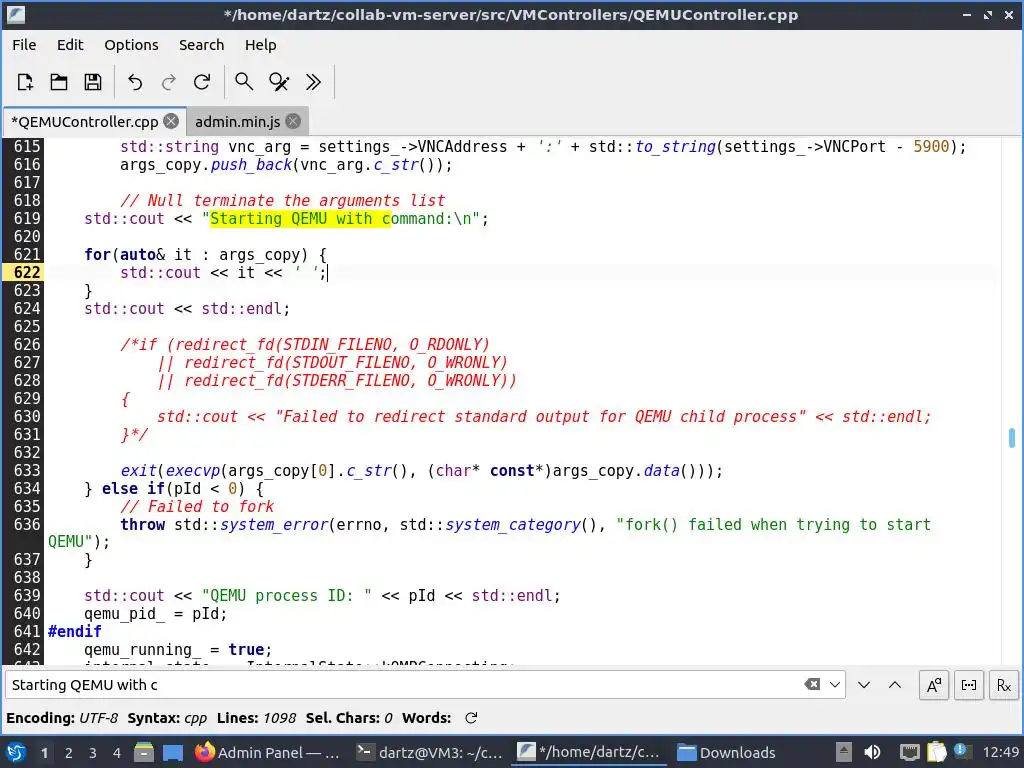Image resolution: width=1024 pixels, height=768 pixels.
Task: Click the show desktop taskbar icon
Action: [x=173, y=752]
